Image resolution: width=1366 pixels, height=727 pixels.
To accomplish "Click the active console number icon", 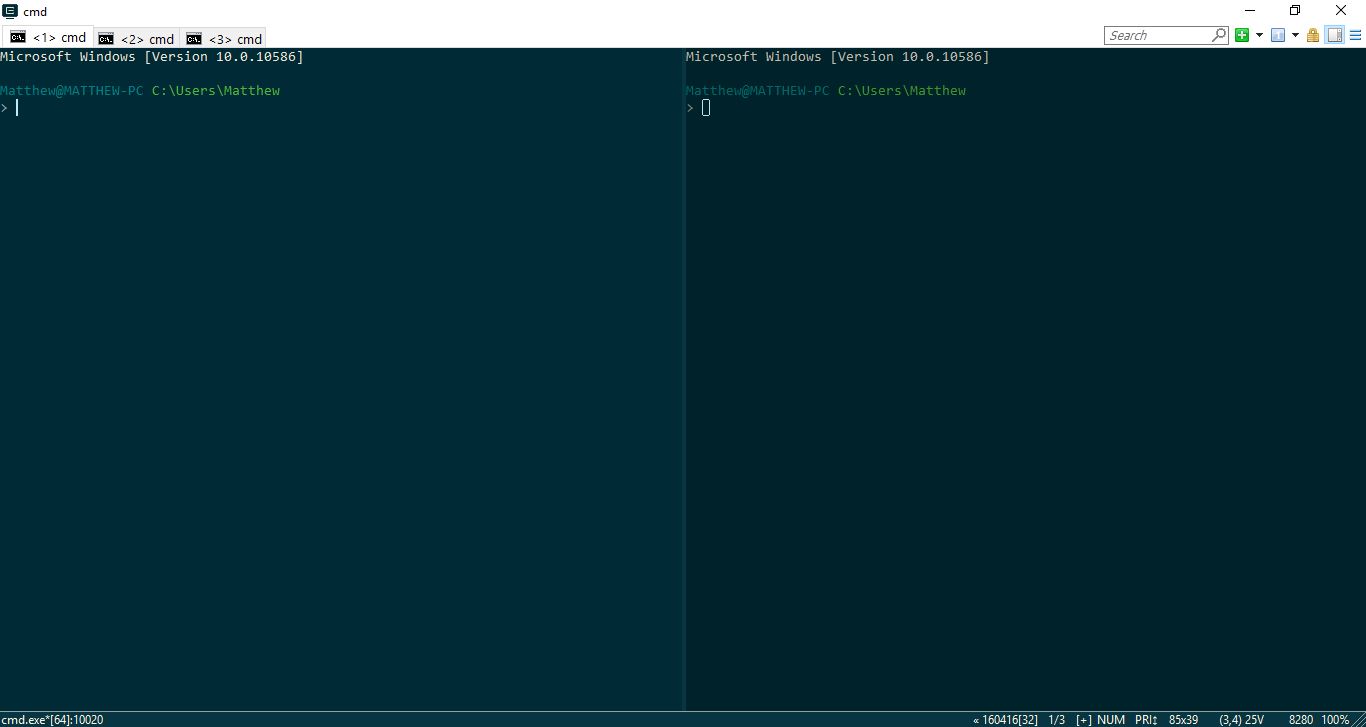I will pyautogui.click(x=1278, y=35).
